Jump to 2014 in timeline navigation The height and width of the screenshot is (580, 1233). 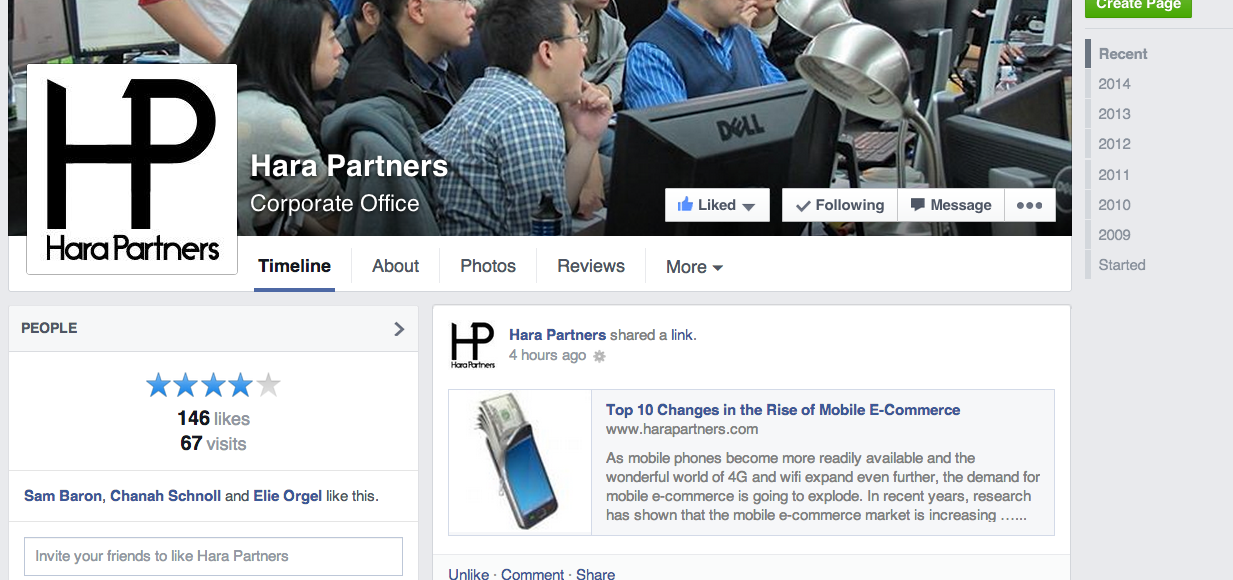point(1114,84)
